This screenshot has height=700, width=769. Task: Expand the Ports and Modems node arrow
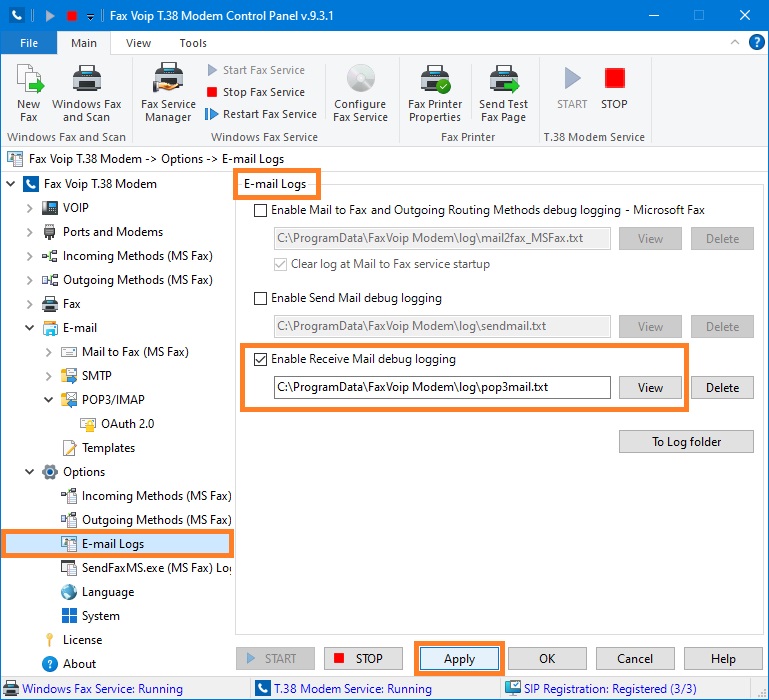click(29, 232)
